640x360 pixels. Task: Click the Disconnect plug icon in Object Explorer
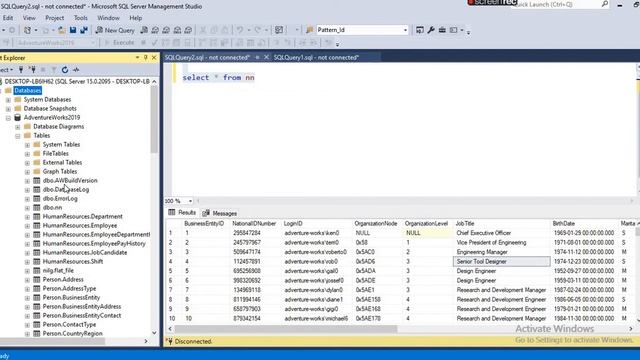click(33, 70)
